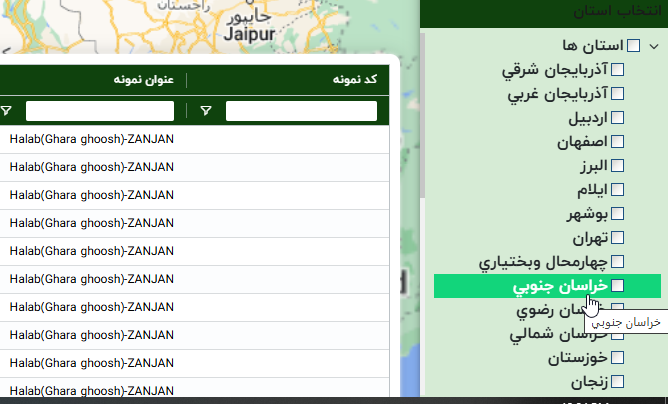
Task: Tick the زنجان checkbox
Action: 617,381
